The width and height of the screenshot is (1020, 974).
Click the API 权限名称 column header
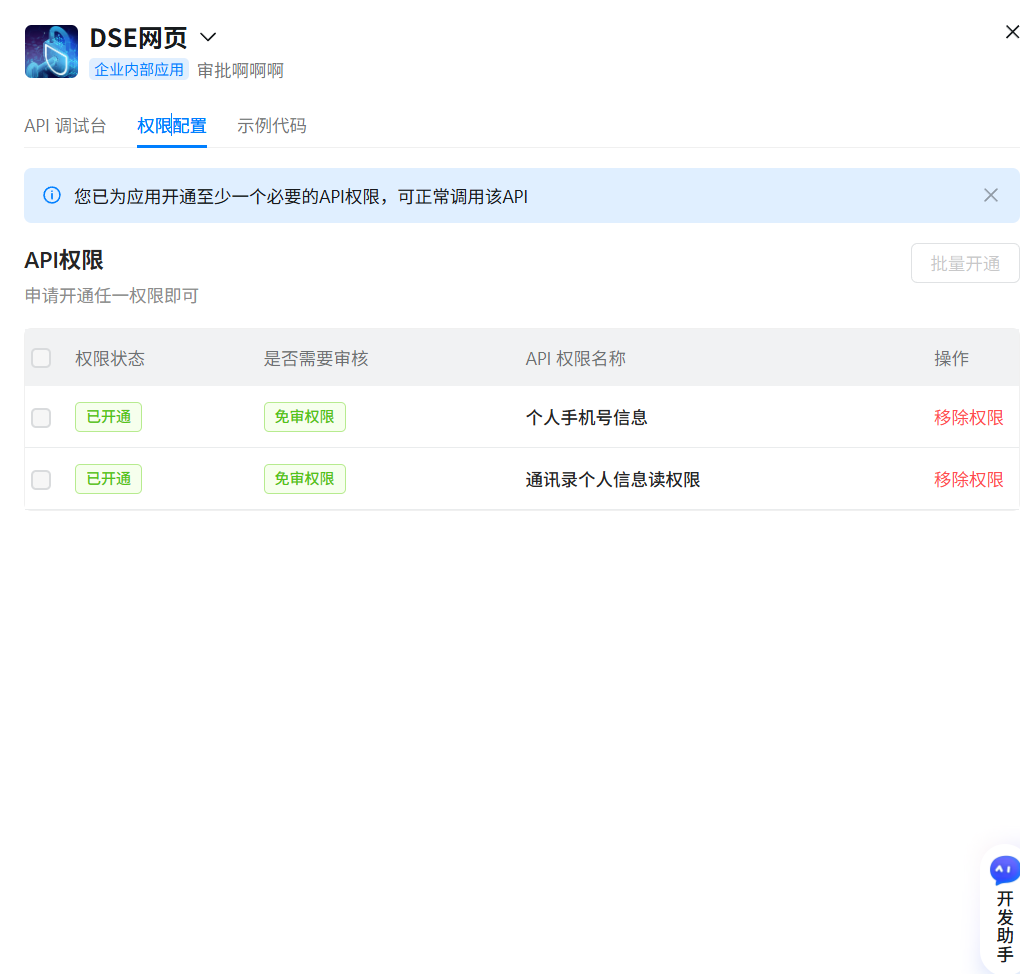click(x=576, y=358)
